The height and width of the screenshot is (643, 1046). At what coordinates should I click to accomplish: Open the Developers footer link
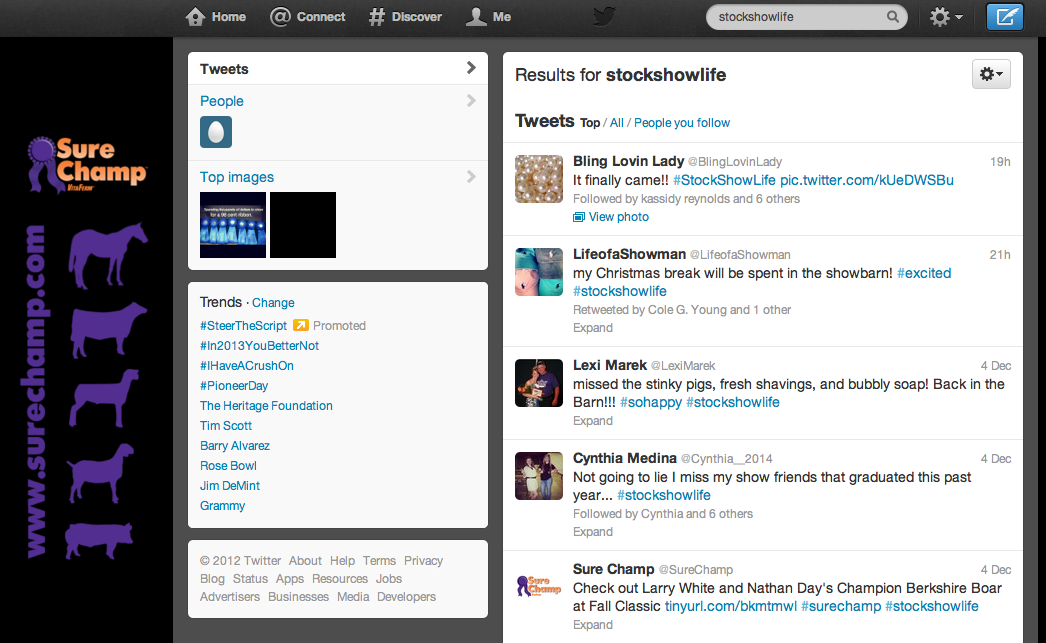point(406,597)
